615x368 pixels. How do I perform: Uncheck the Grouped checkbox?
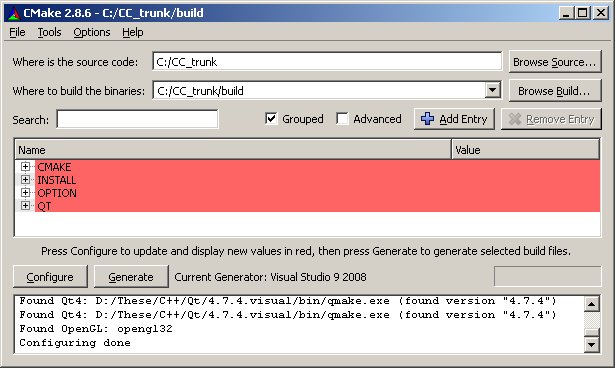coord(271,118)
